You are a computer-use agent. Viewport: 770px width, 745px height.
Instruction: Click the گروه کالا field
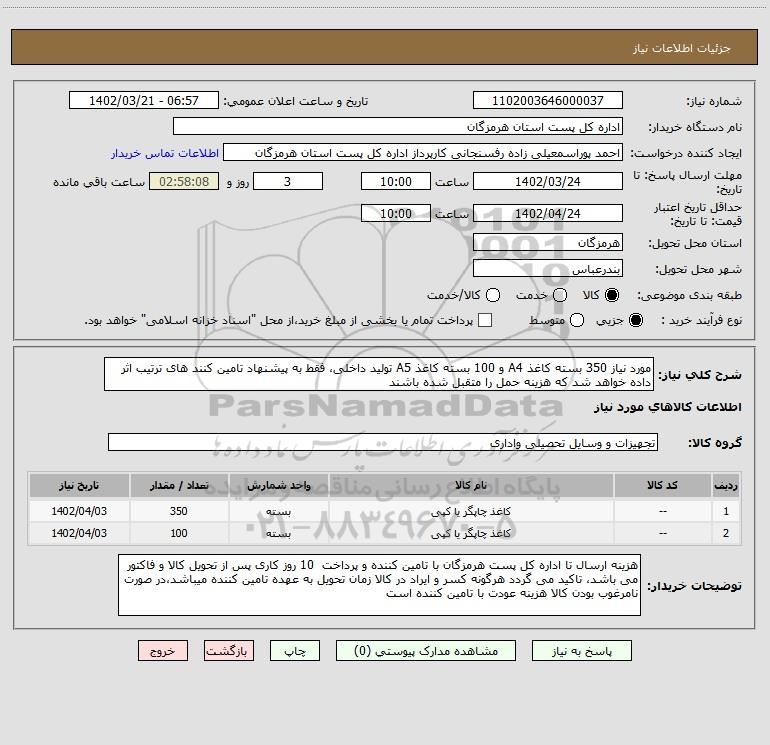pyautogui.click(x=383, y=442)
